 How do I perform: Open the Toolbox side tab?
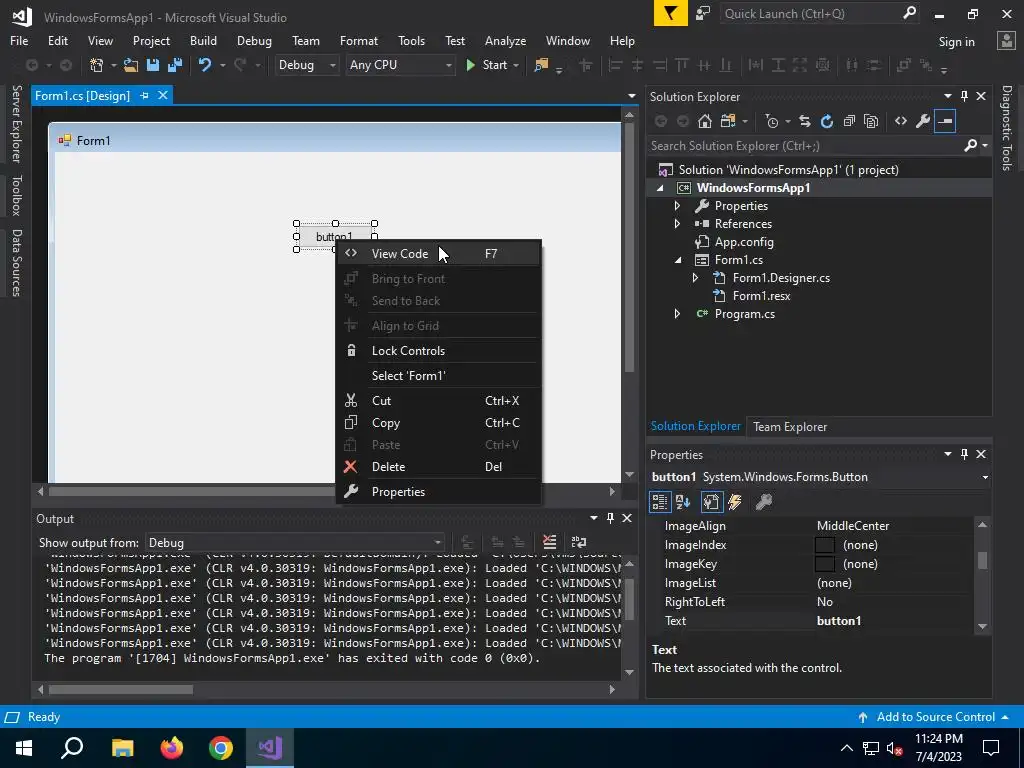16,195
